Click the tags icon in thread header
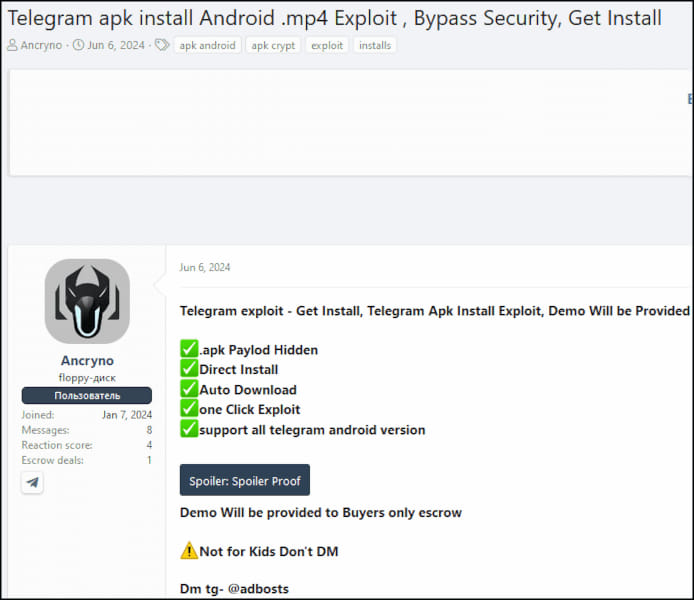 pos(162,45)
